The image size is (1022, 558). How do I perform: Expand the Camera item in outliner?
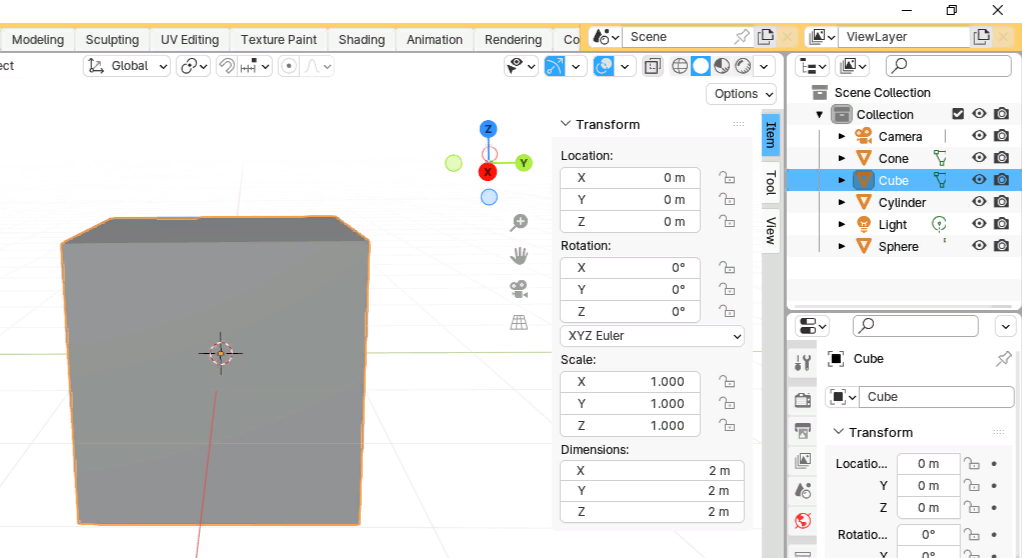click(x=841, y=136)
